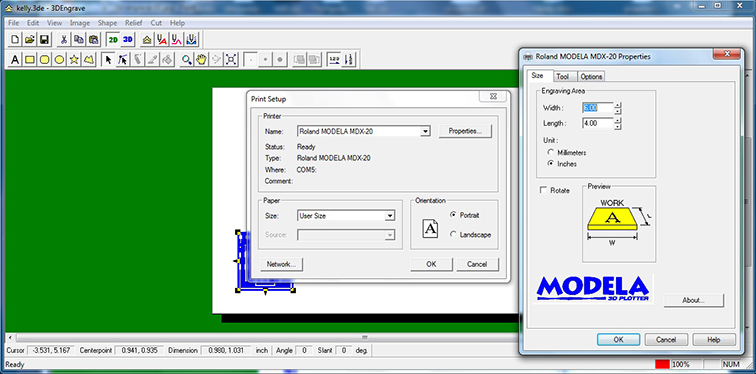Open the Cut menu
The width and height of the screenshot is (756, 374).
[156, 23]
